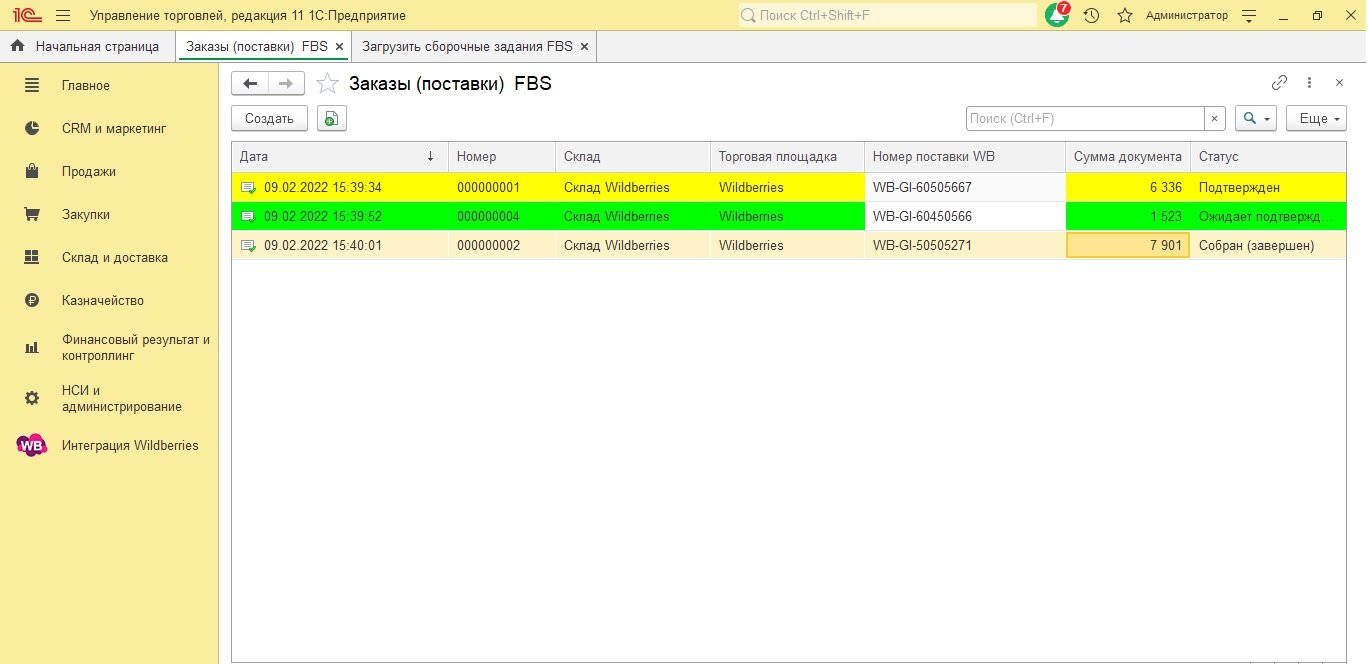Focus the global Поиск Ctrl+Shift+F field
1368x664 pixels.
[x=888, y=16]
